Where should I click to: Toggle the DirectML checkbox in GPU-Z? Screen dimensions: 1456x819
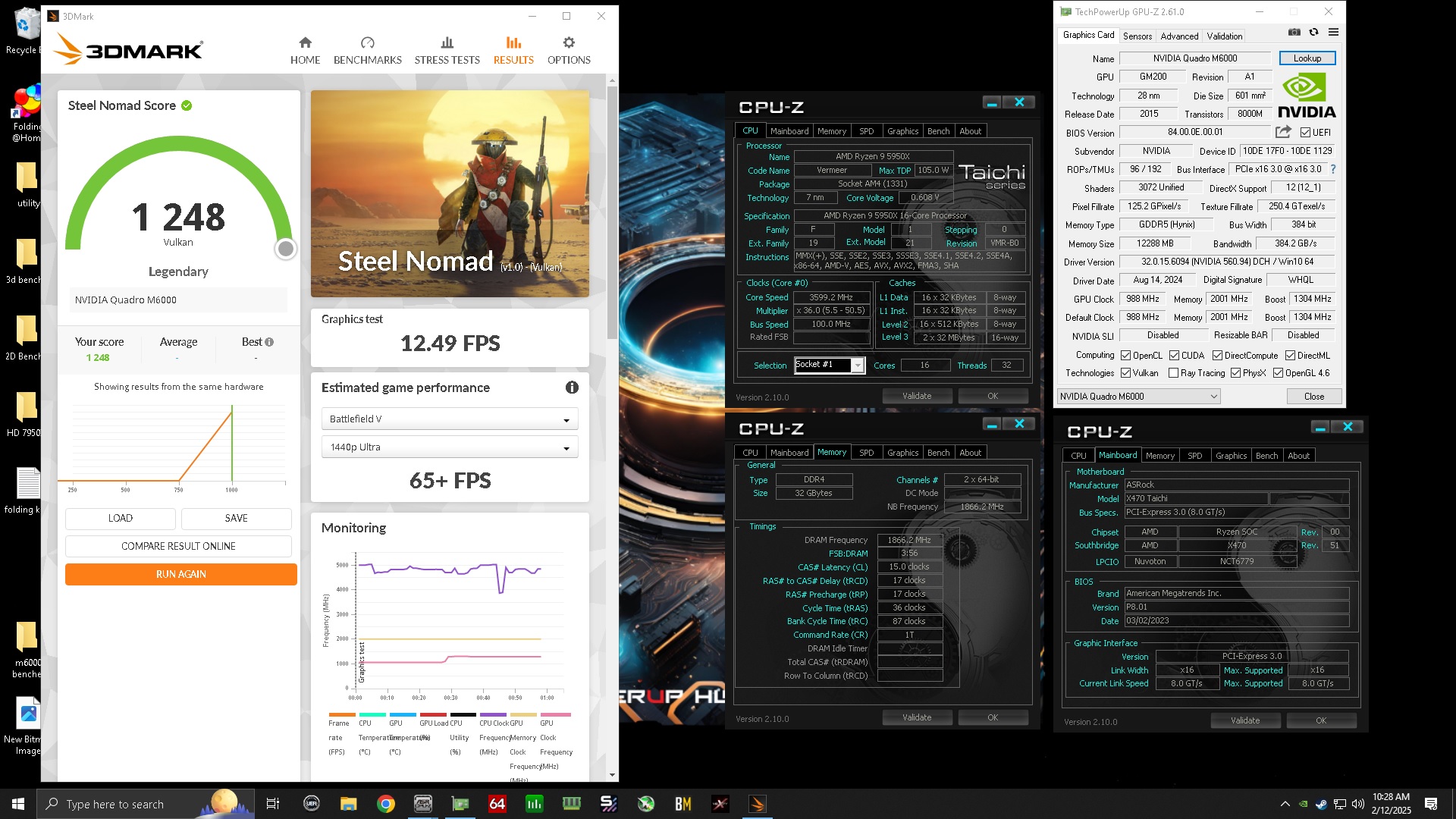(x=1290, y=355)
